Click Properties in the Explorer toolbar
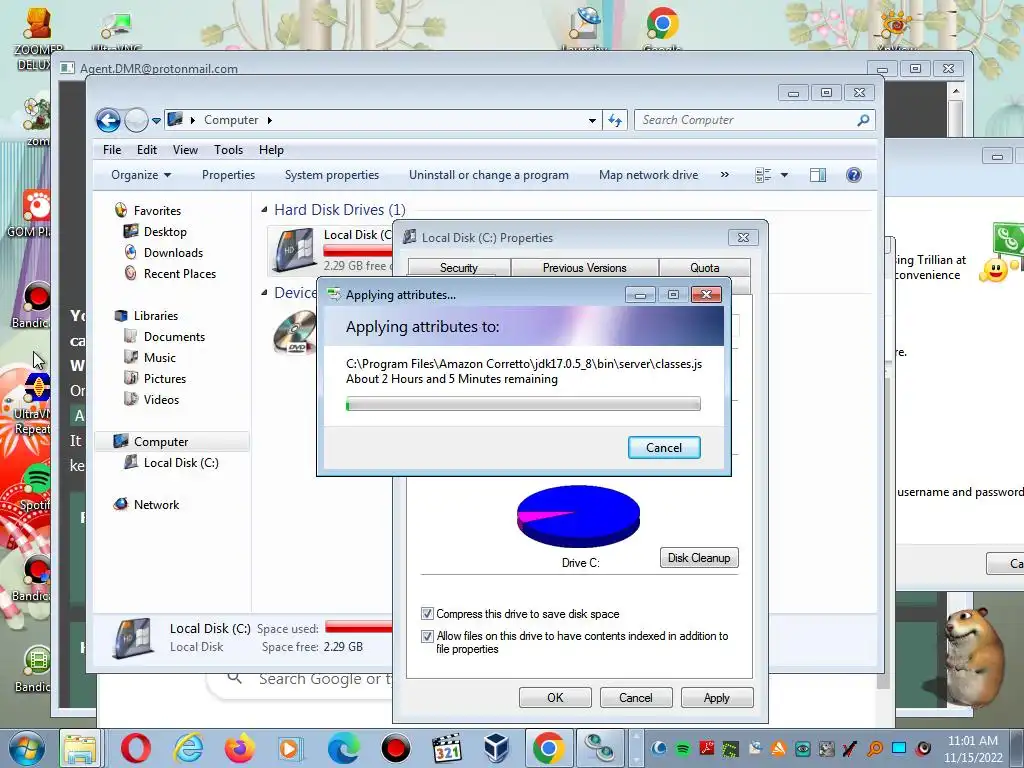 pos(228,175)
